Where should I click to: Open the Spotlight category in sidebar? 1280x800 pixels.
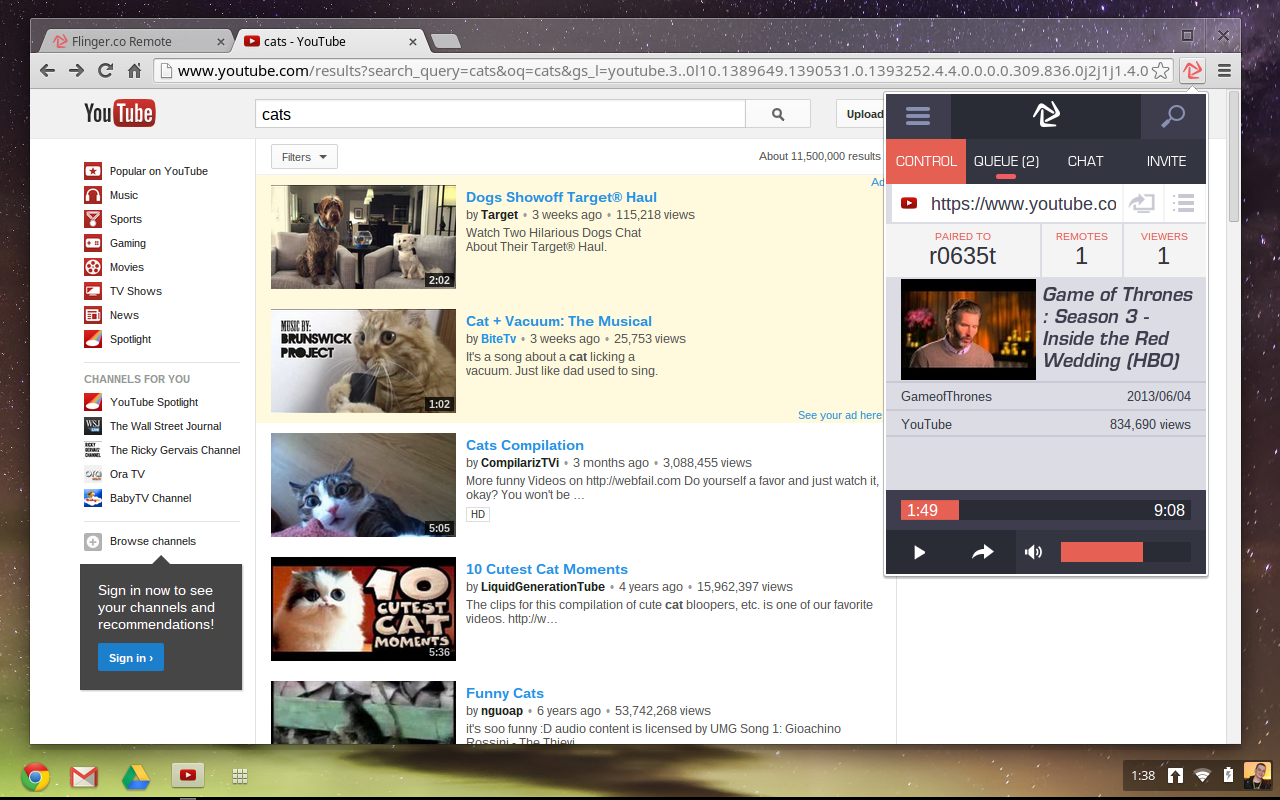(118, 339)
